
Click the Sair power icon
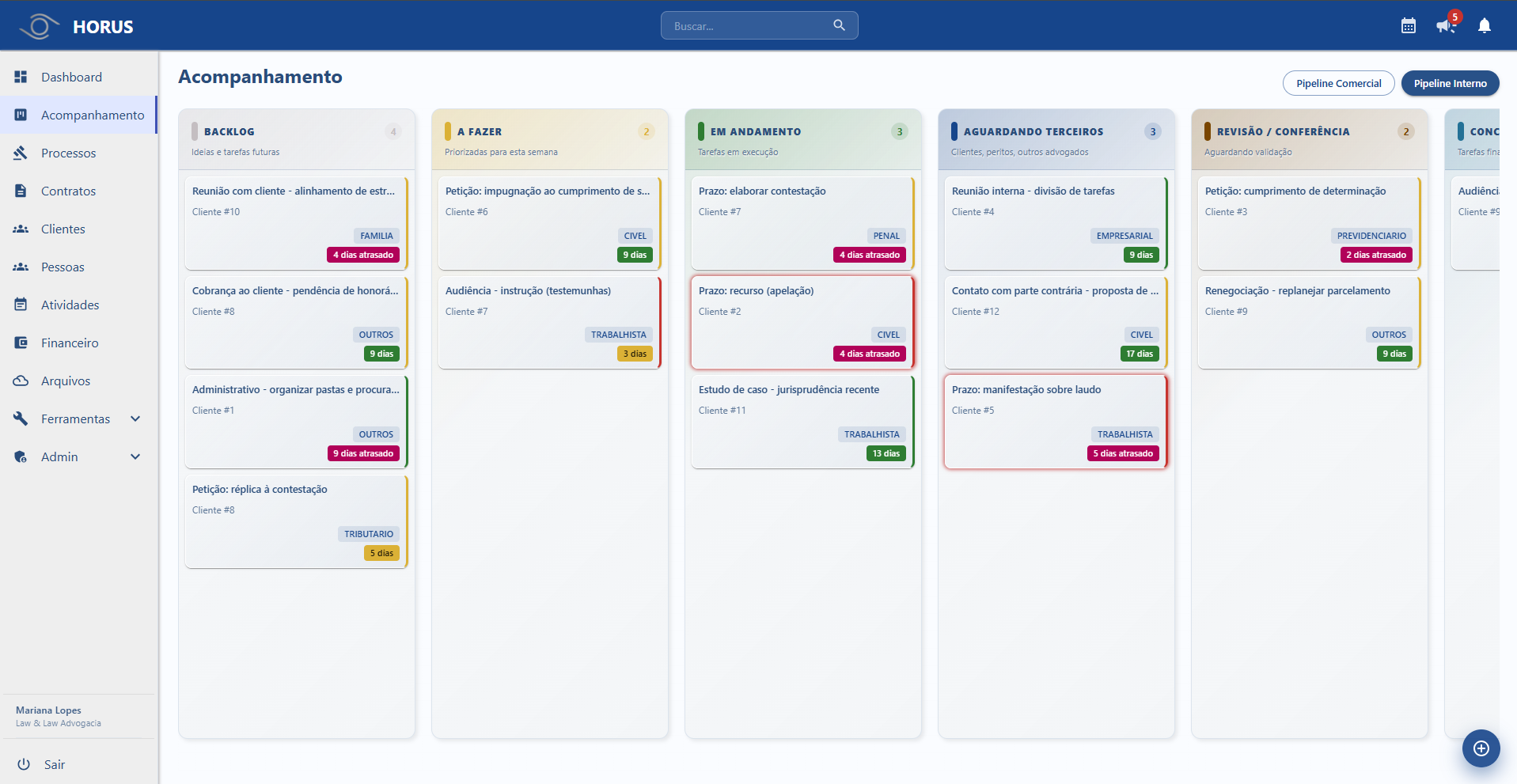24,764
